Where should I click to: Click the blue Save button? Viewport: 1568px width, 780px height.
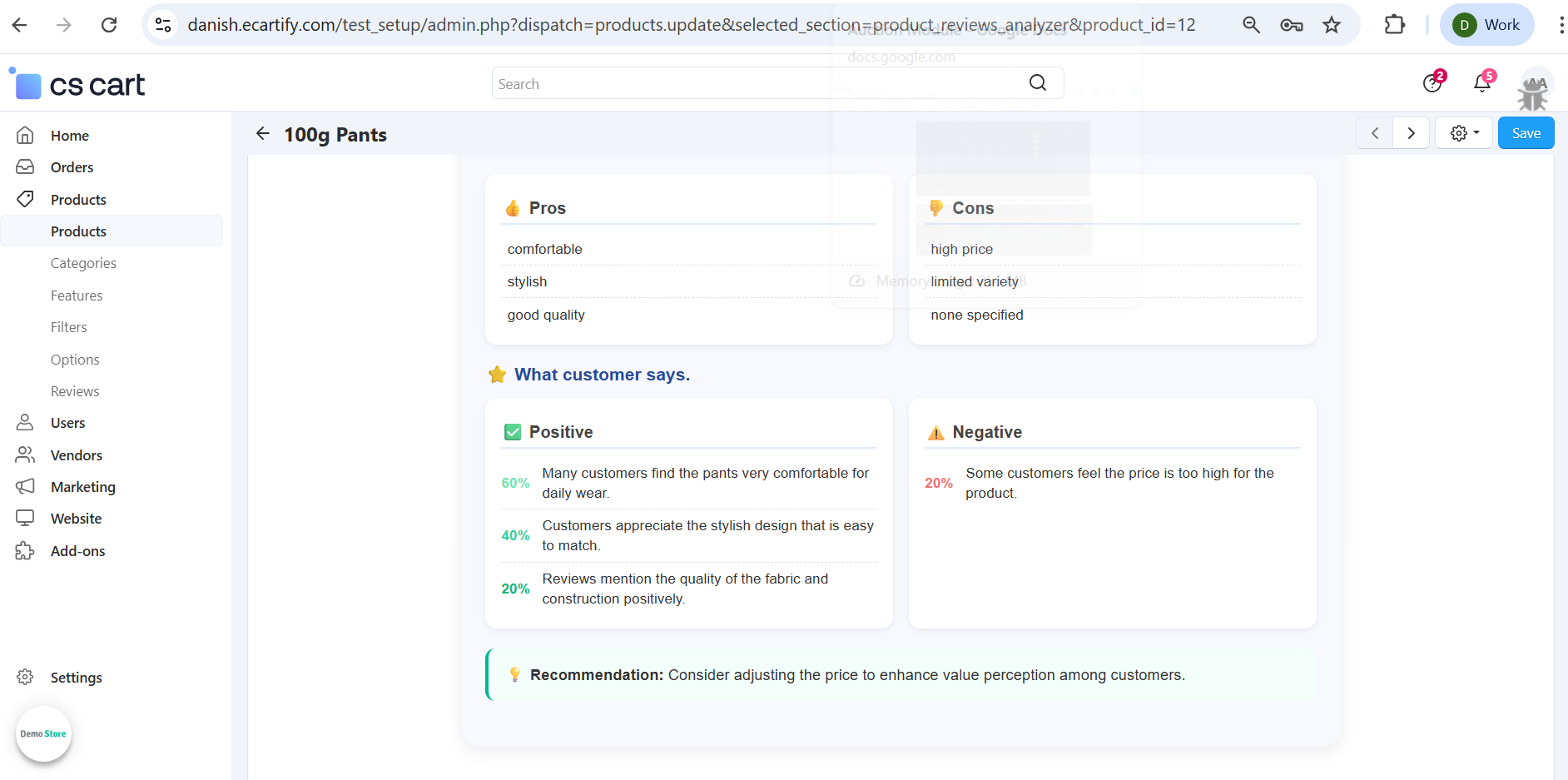point(1526,133)
